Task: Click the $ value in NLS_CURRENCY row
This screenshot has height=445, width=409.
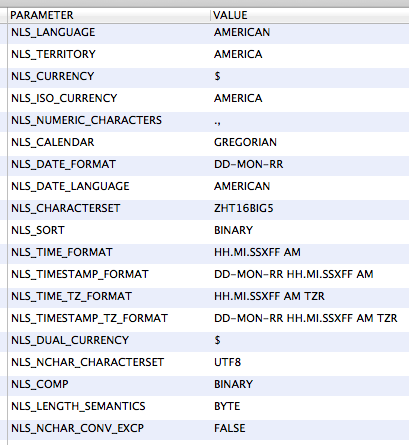Action: pos(310,76)
